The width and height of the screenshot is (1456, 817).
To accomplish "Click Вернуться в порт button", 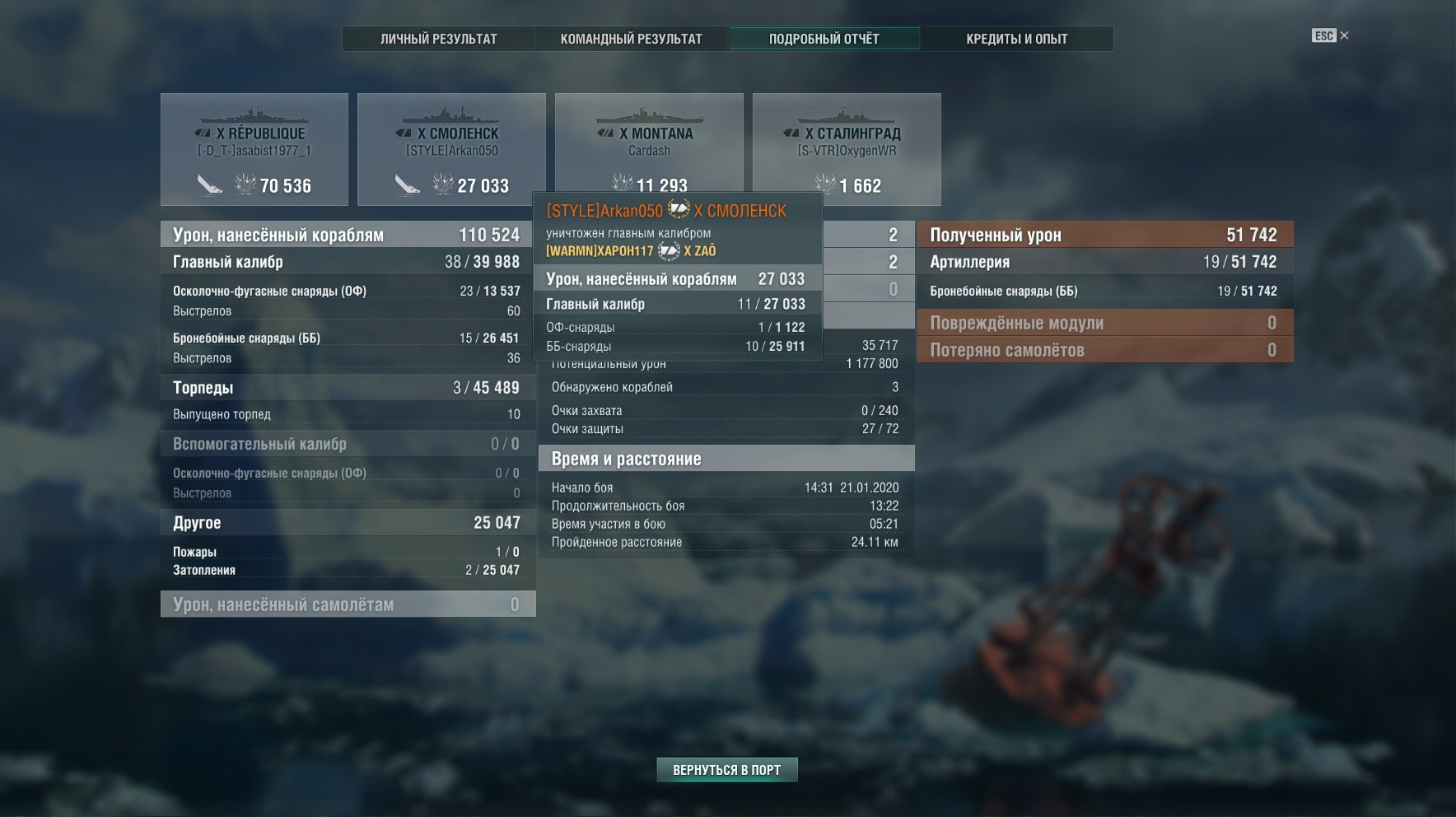I will tap(727, 770).
